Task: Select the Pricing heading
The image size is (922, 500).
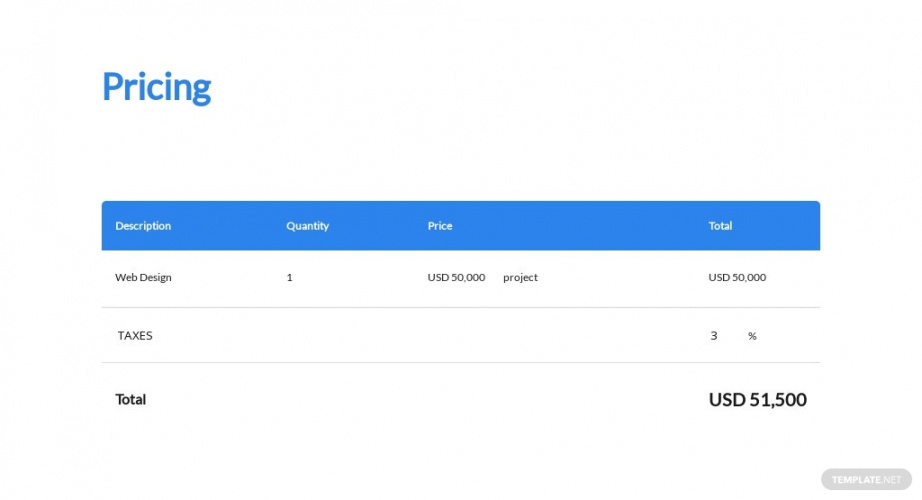Action: tap(156, 88)
